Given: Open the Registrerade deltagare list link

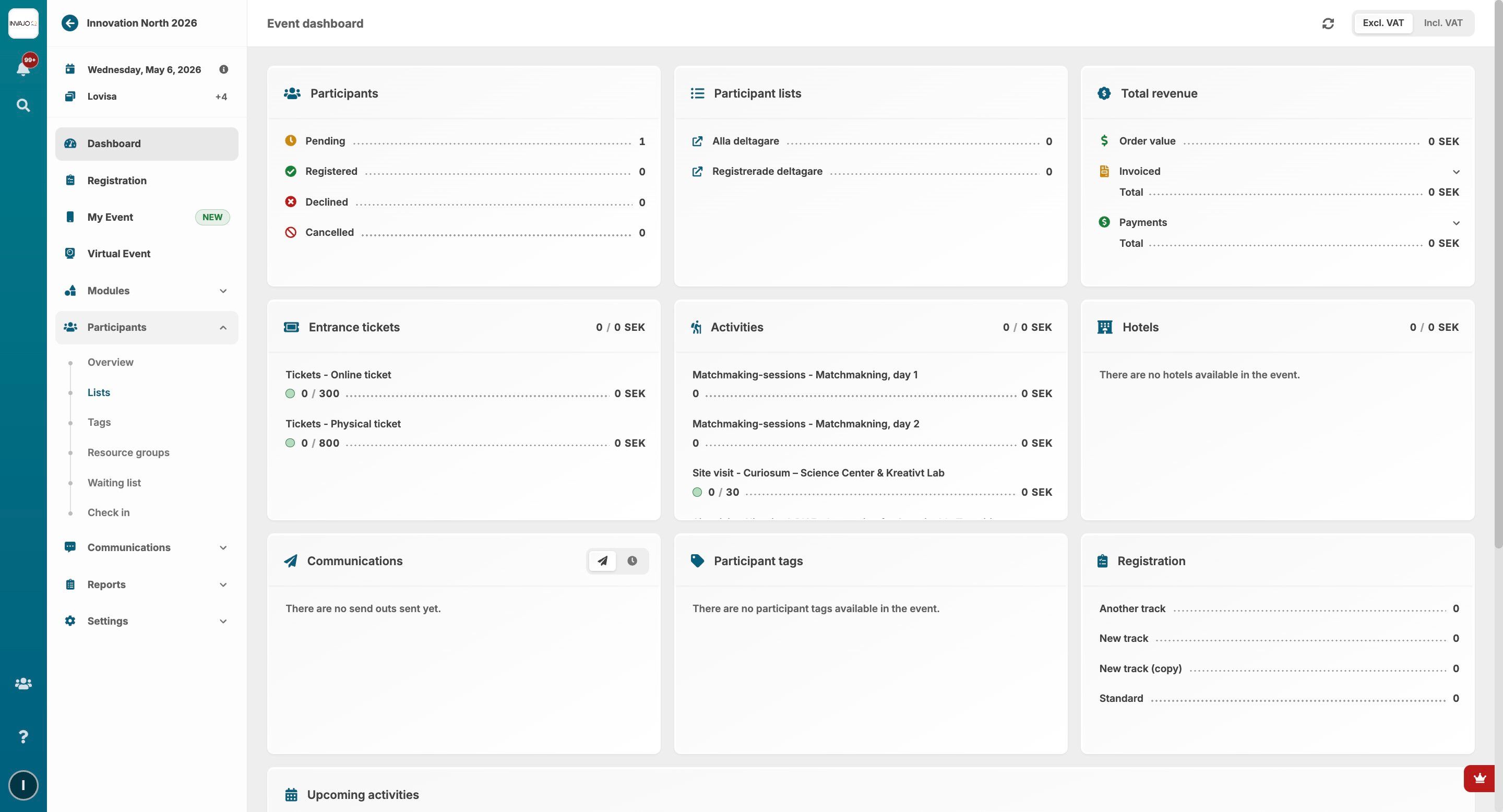Looking at the screenshot, I should pos(767,172).
